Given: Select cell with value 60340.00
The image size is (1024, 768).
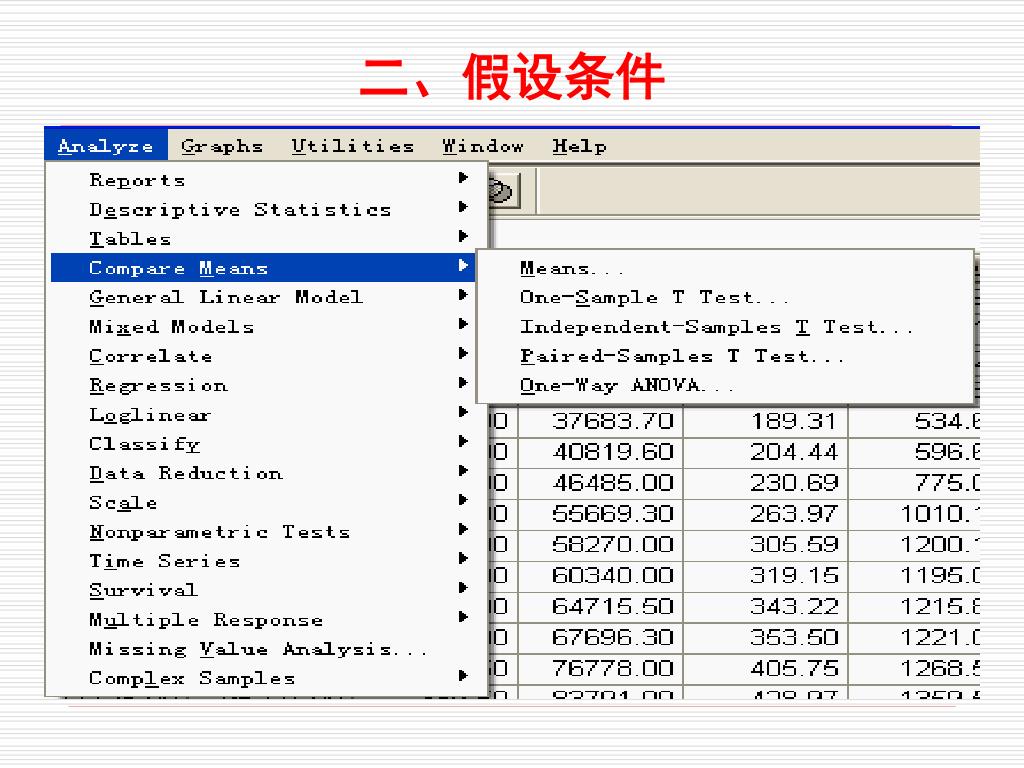Looking at the screenshot, I should [601, 575].
